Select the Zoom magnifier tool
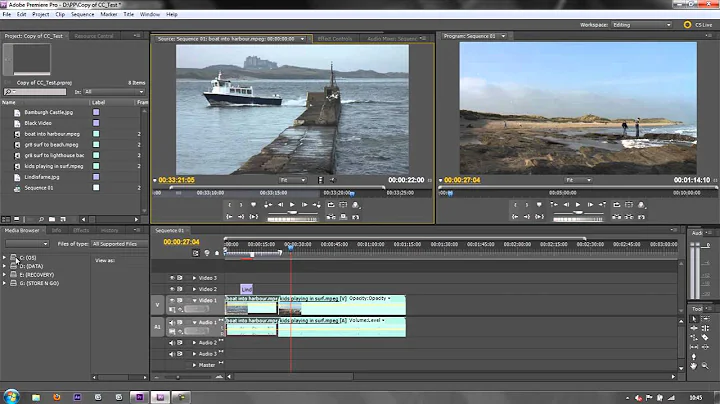Viewport: 720px width, 404px height. coord(705,366)
